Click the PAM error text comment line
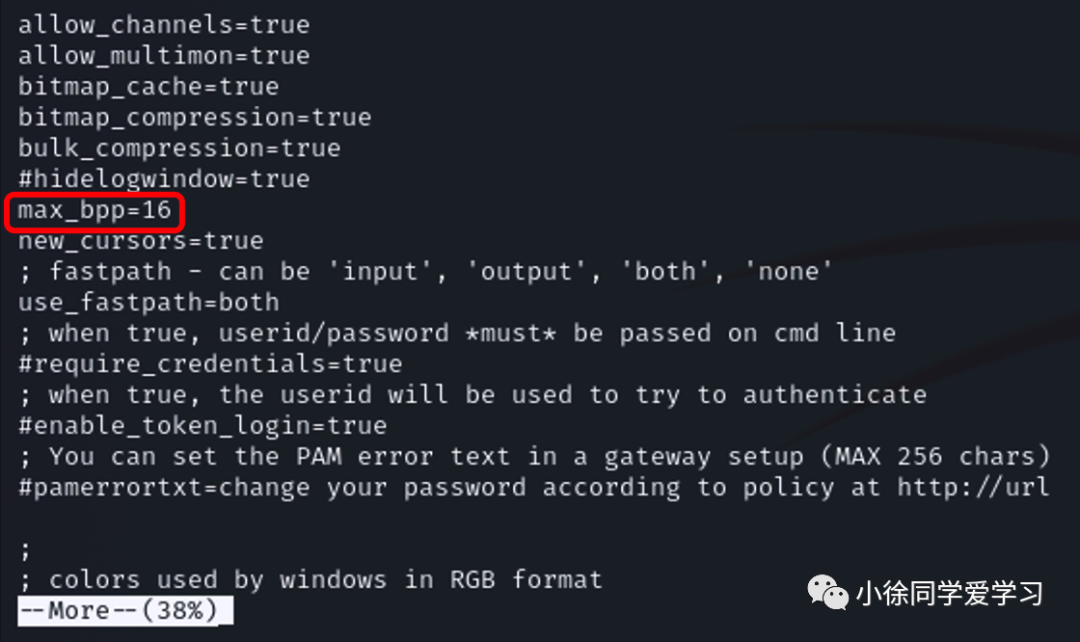The width and height of the screenshot is (1080, 642). [534, 457]
